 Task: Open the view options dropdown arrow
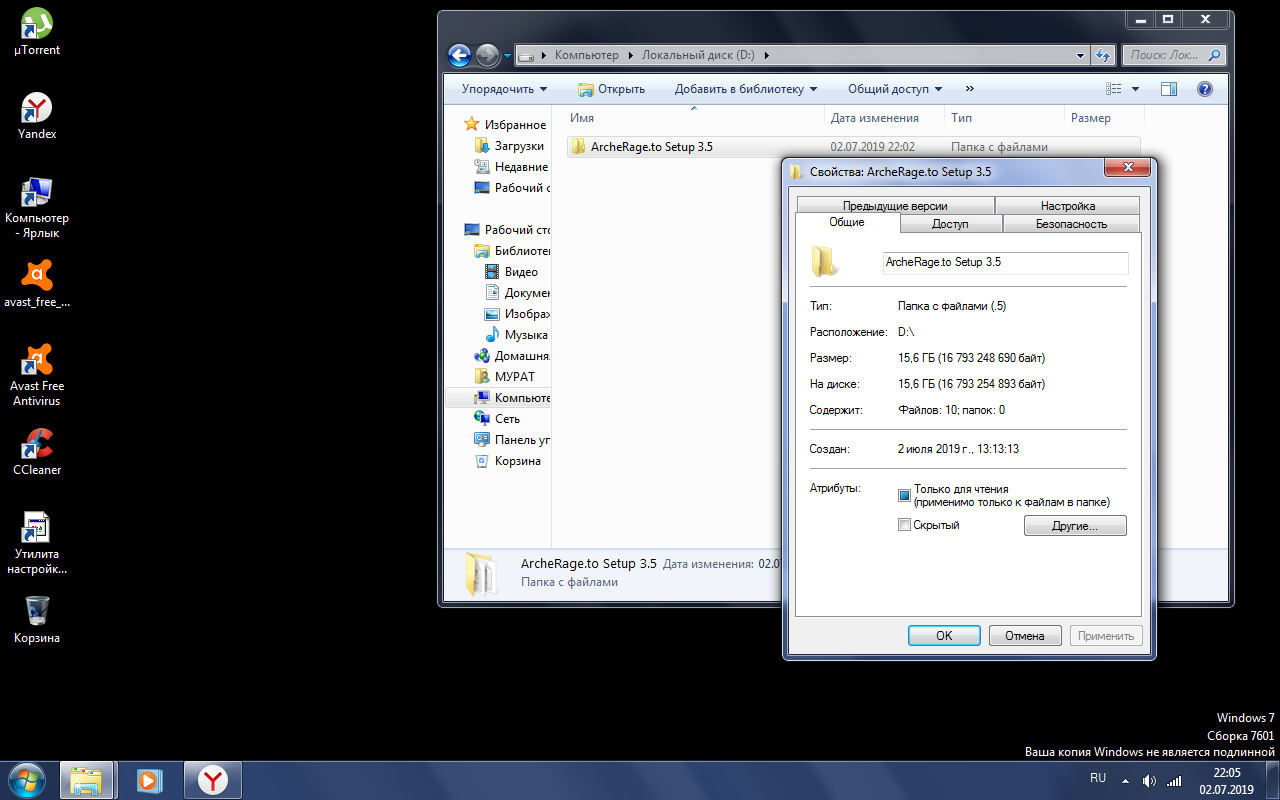pos(1135,89)
